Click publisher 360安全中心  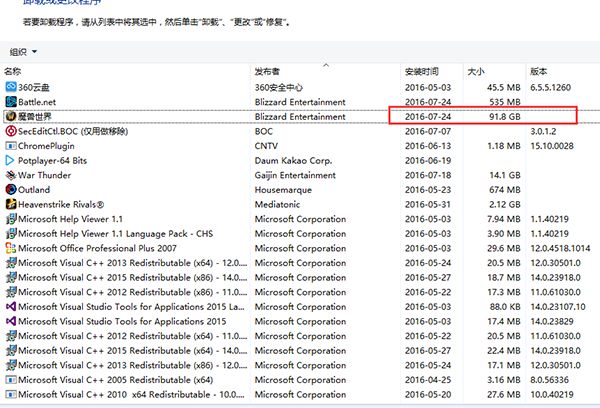pos(279,87)
